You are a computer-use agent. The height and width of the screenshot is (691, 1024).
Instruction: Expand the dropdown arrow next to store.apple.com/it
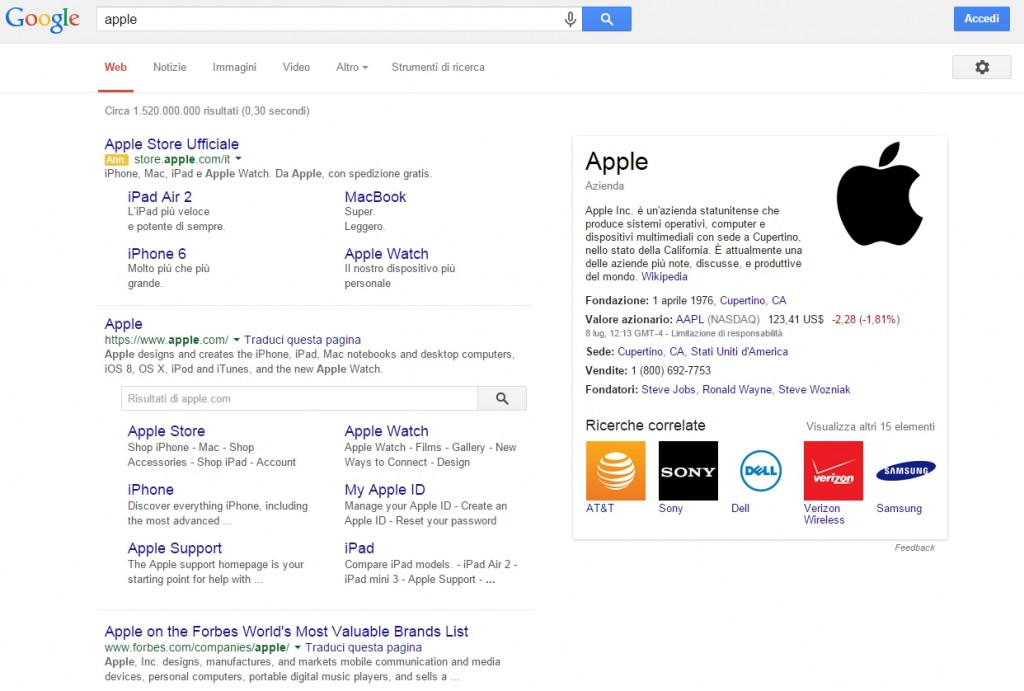pos(238,159)
